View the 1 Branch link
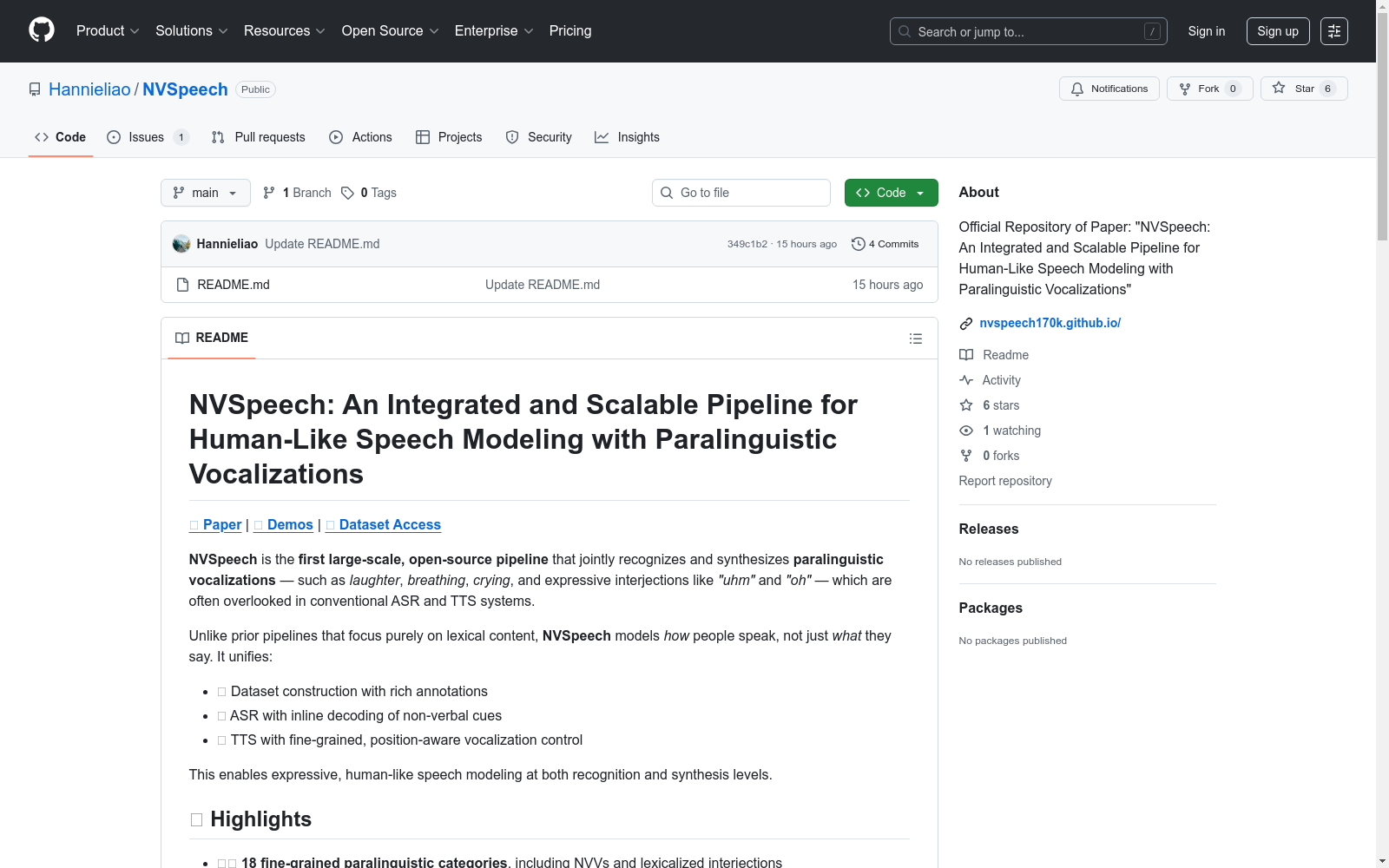 pos(297,193)
